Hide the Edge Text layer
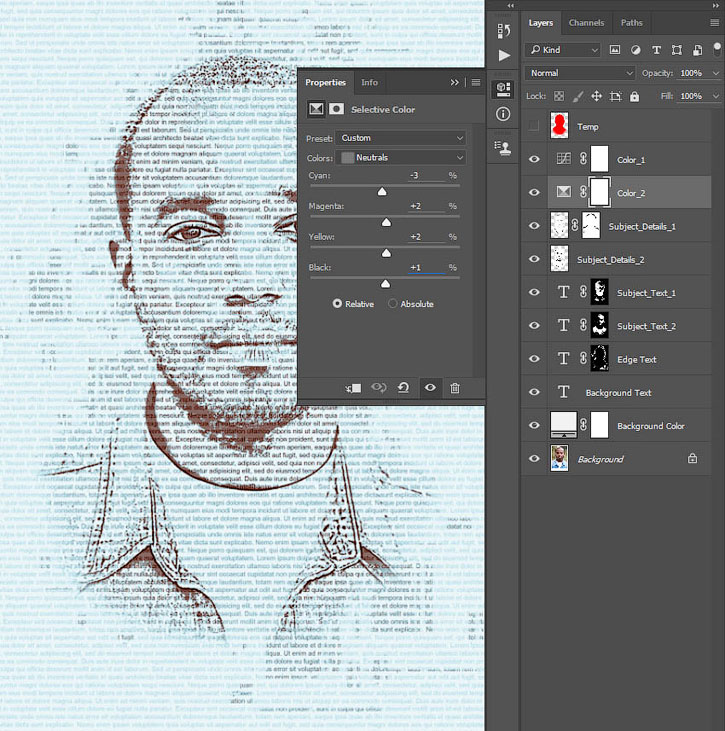Viewport: 725px width, 731px height. (534, 359)
